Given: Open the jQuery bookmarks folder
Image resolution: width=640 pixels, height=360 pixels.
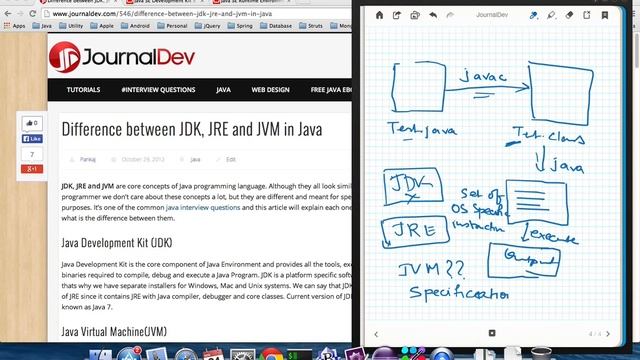Looking at the screenshot, I should [x=208, y=26].
